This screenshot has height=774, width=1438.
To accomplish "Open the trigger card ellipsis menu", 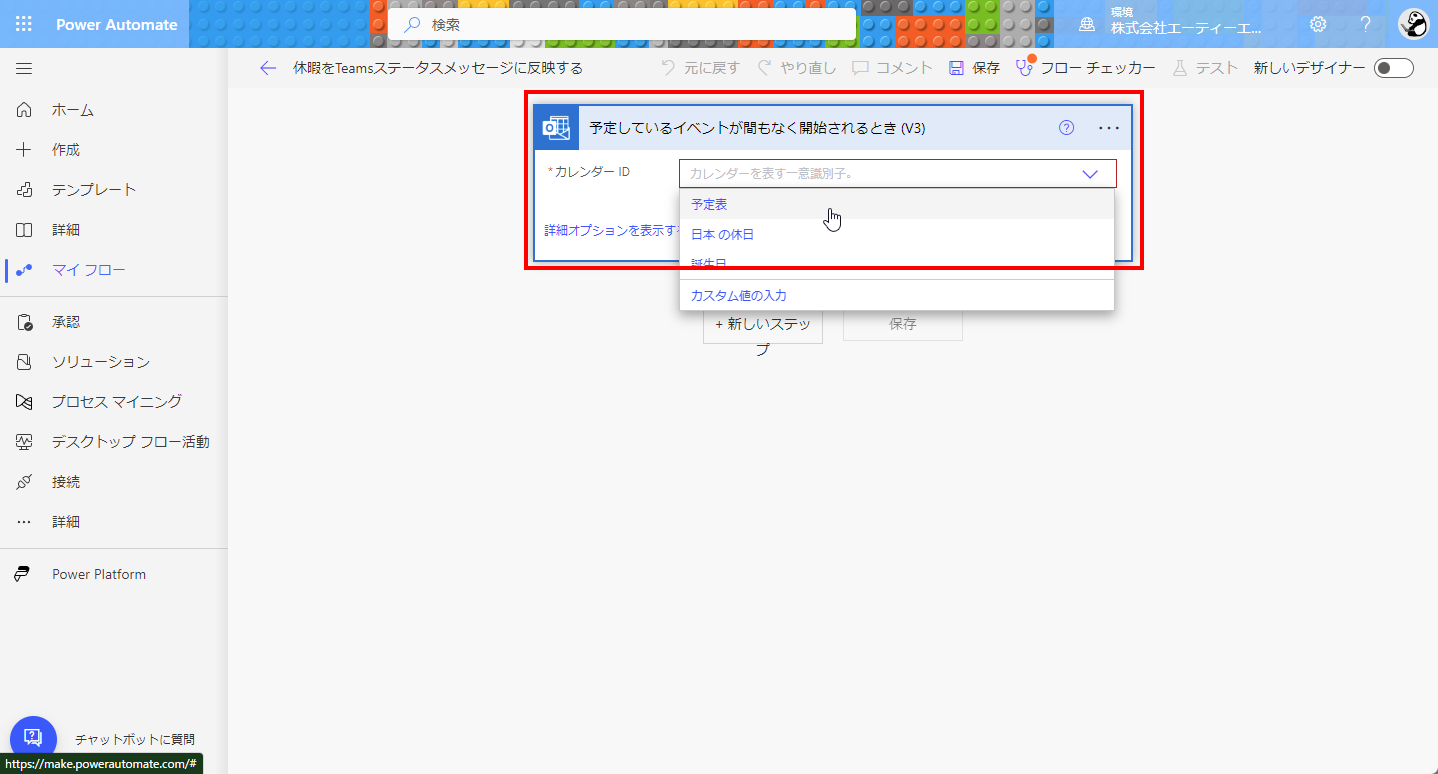I will pos(1109,128).
